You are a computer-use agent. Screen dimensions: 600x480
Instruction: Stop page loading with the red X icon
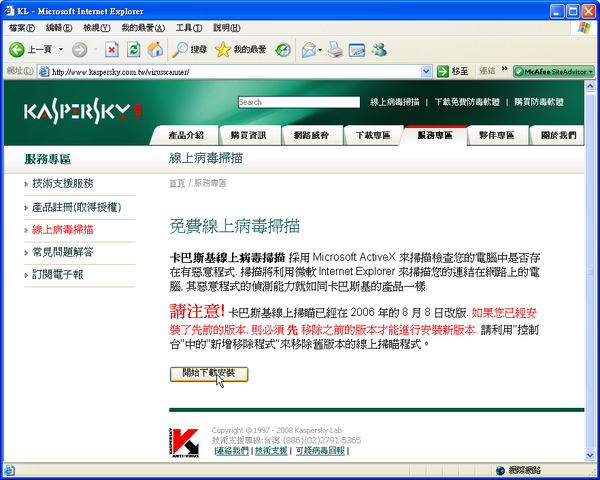[112, 50]
